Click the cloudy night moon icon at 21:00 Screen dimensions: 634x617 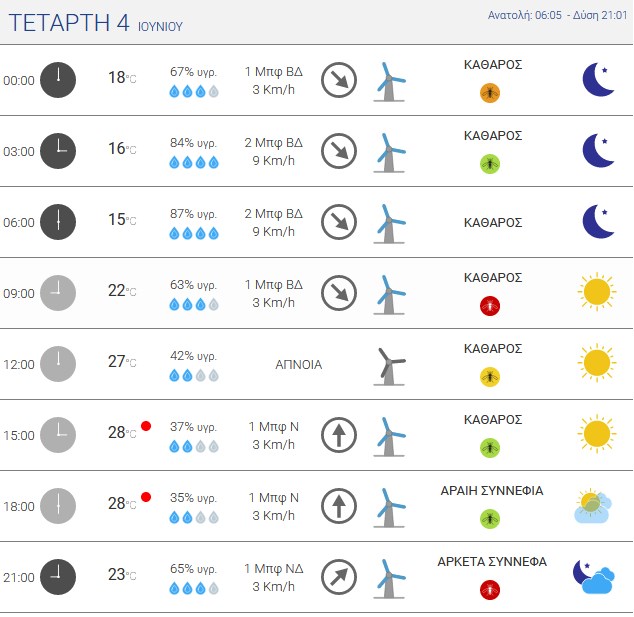[x=594, y=577]
